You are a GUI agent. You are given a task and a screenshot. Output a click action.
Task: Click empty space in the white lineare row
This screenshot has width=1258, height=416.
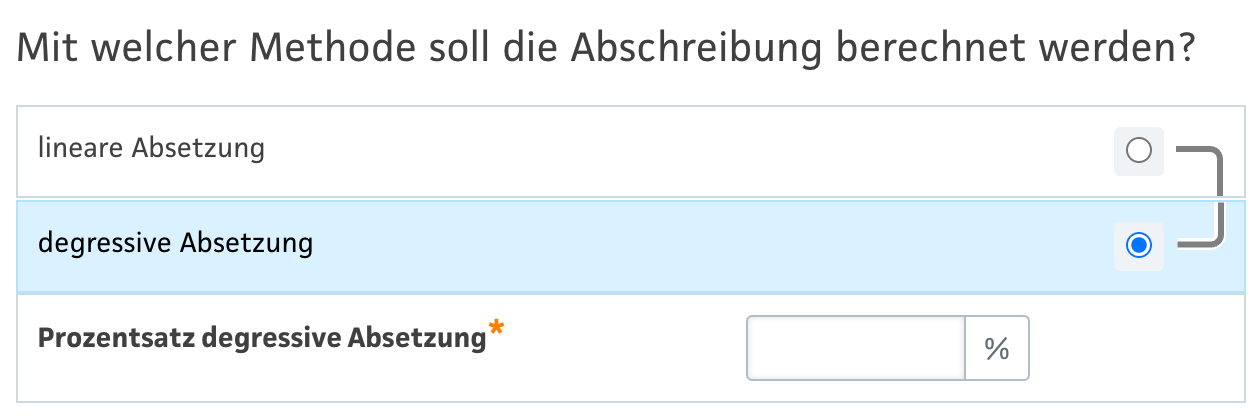pos(700,151)
